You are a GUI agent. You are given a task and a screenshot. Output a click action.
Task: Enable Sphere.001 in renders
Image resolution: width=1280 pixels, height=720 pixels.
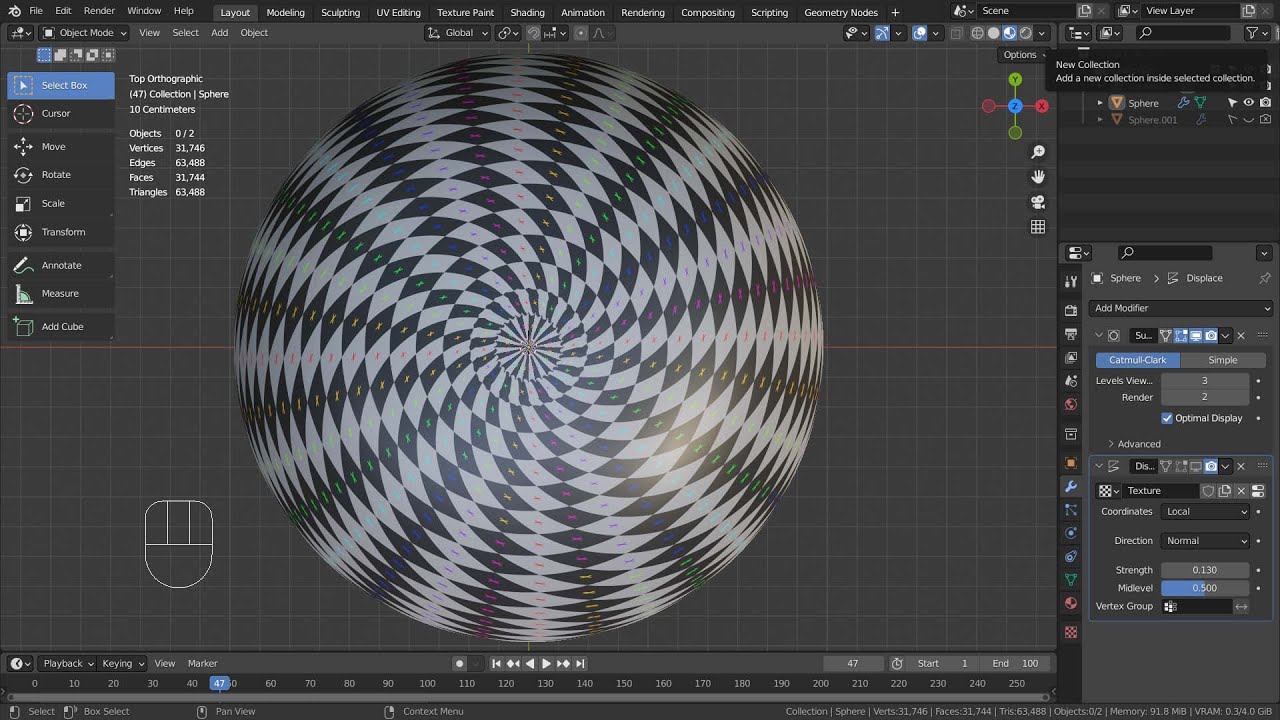pyautogui.click(x=1265, y=120)
